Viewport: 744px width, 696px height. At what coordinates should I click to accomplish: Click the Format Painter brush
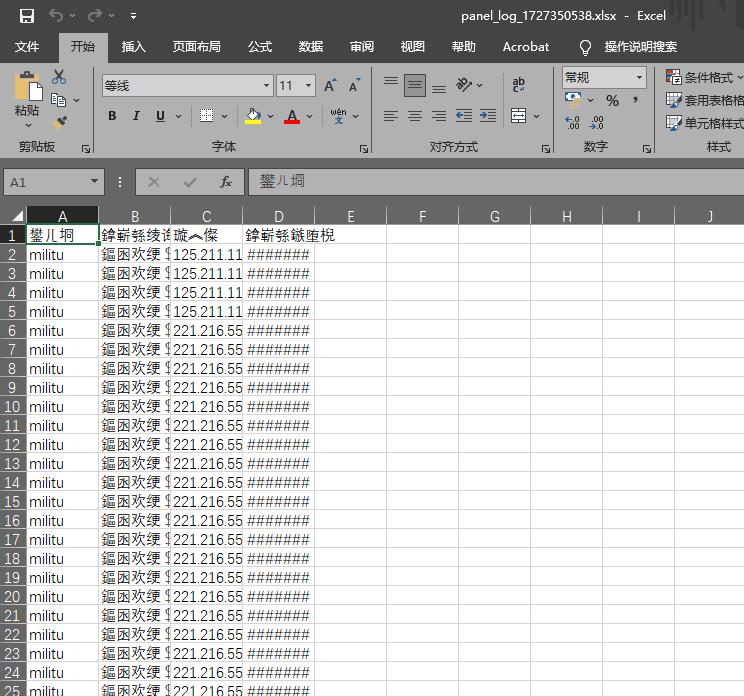tap(59, 123)
